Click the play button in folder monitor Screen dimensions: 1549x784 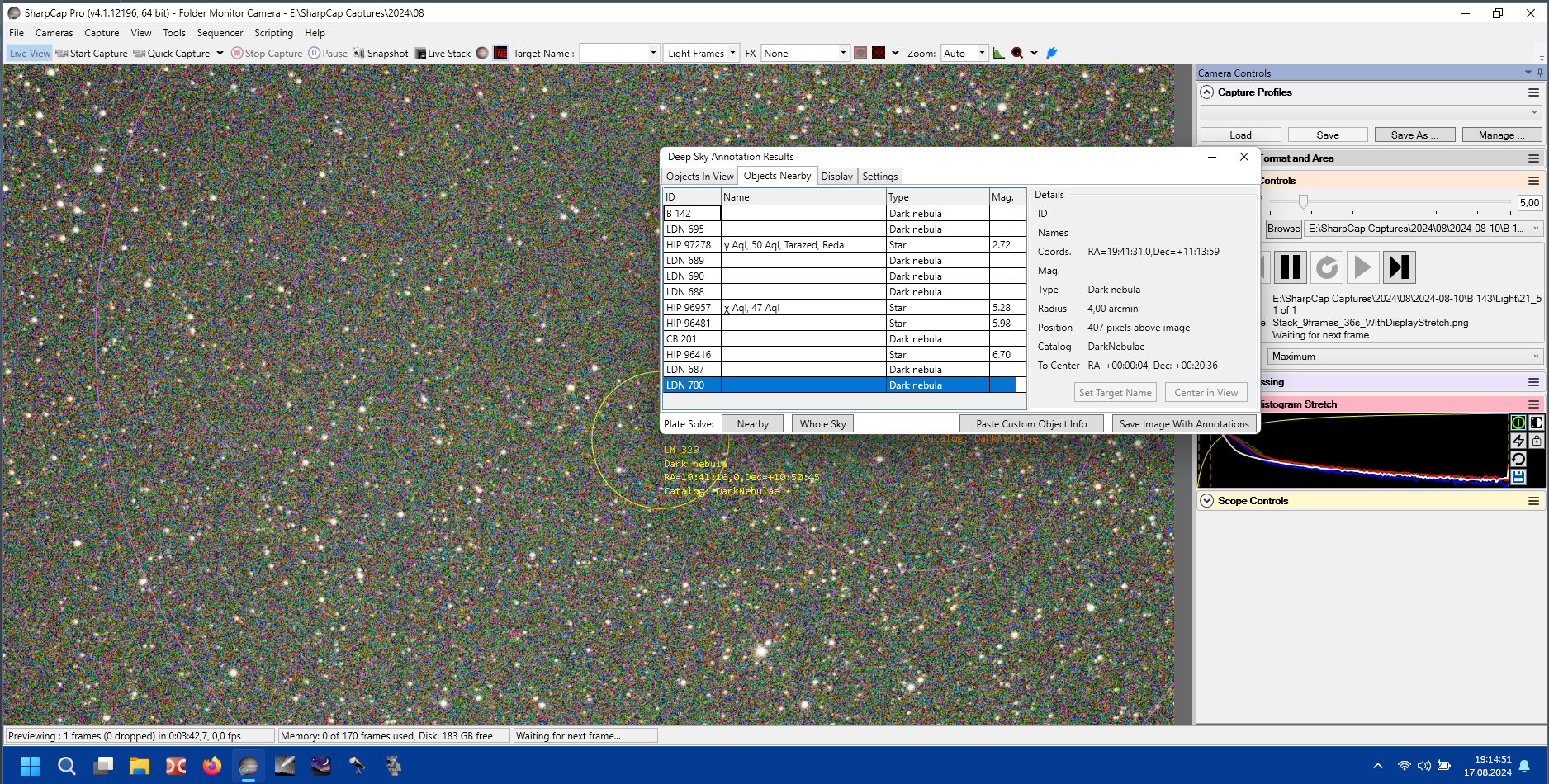[1363, 267]
